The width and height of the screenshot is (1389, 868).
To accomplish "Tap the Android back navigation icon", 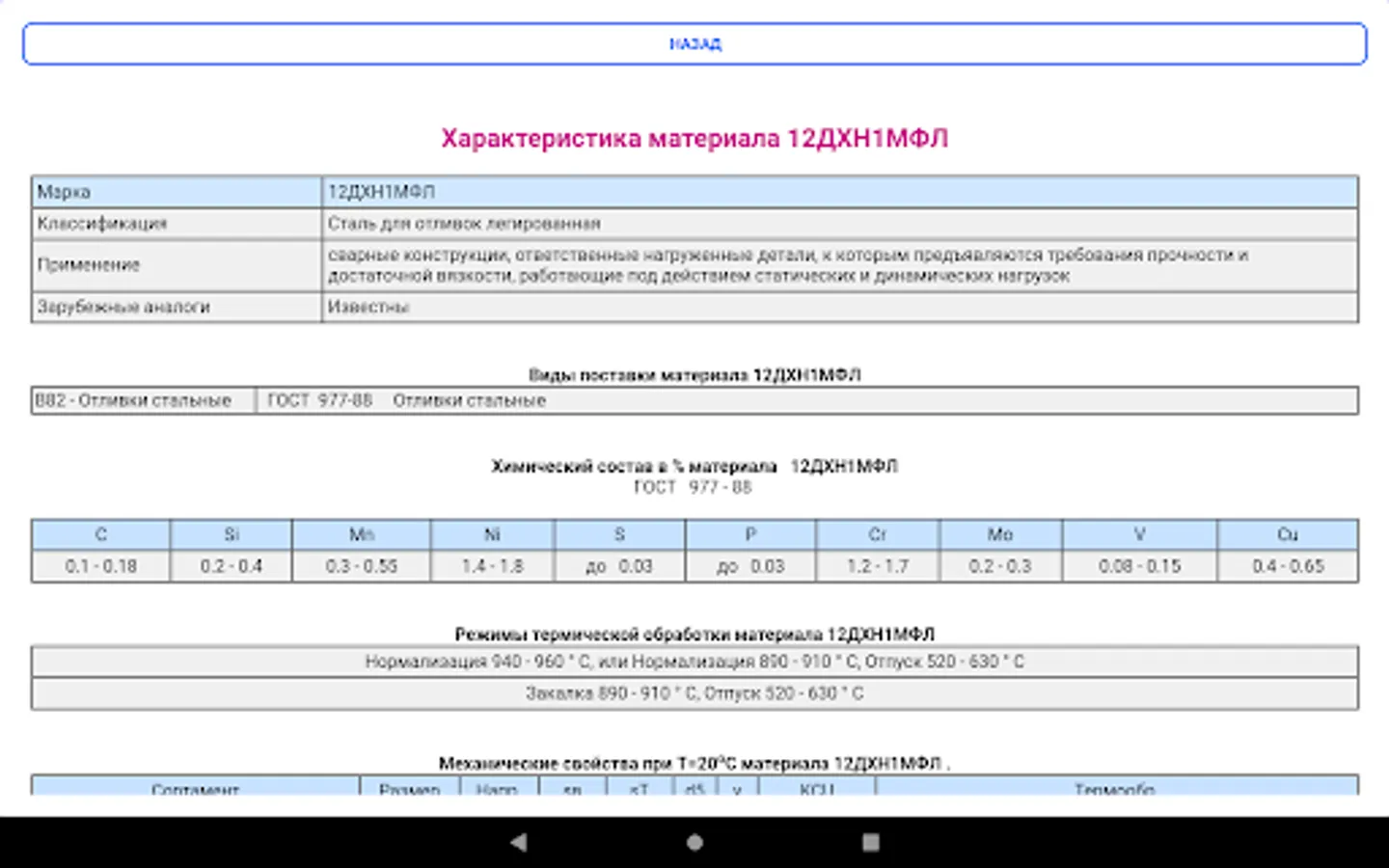I will pyautogui.click(x=519, y=842).
